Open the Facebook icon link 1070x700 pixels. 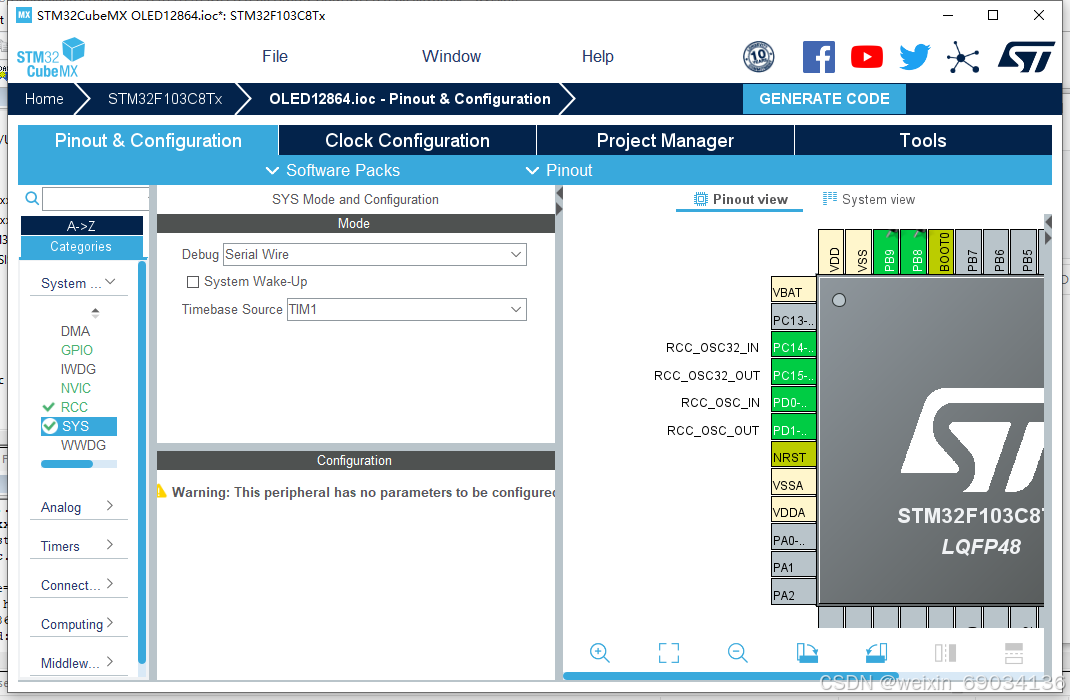[x=818, y=57]
